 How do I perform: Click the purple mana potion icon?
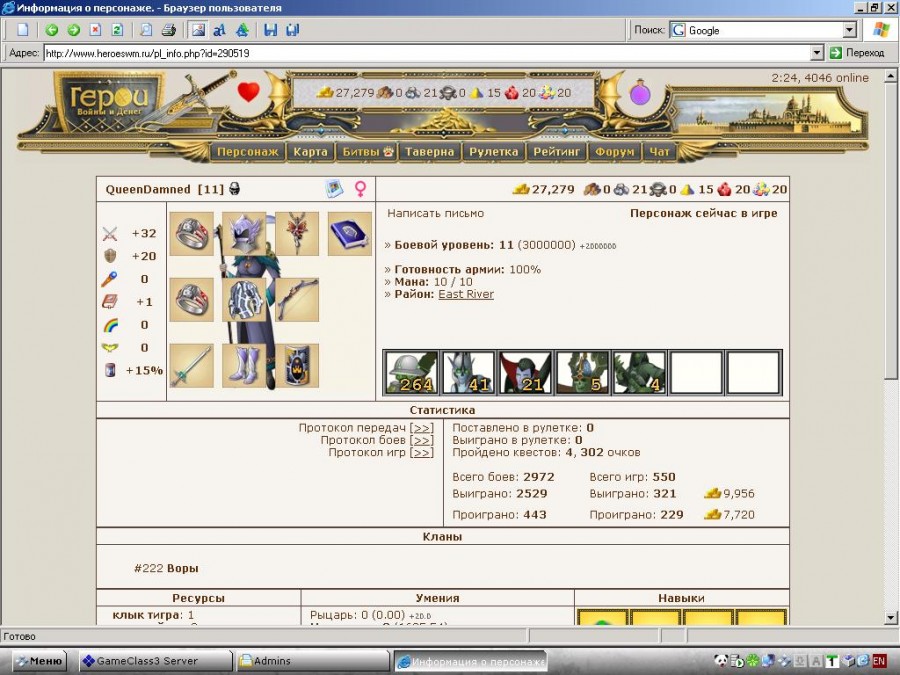[640, 92]
